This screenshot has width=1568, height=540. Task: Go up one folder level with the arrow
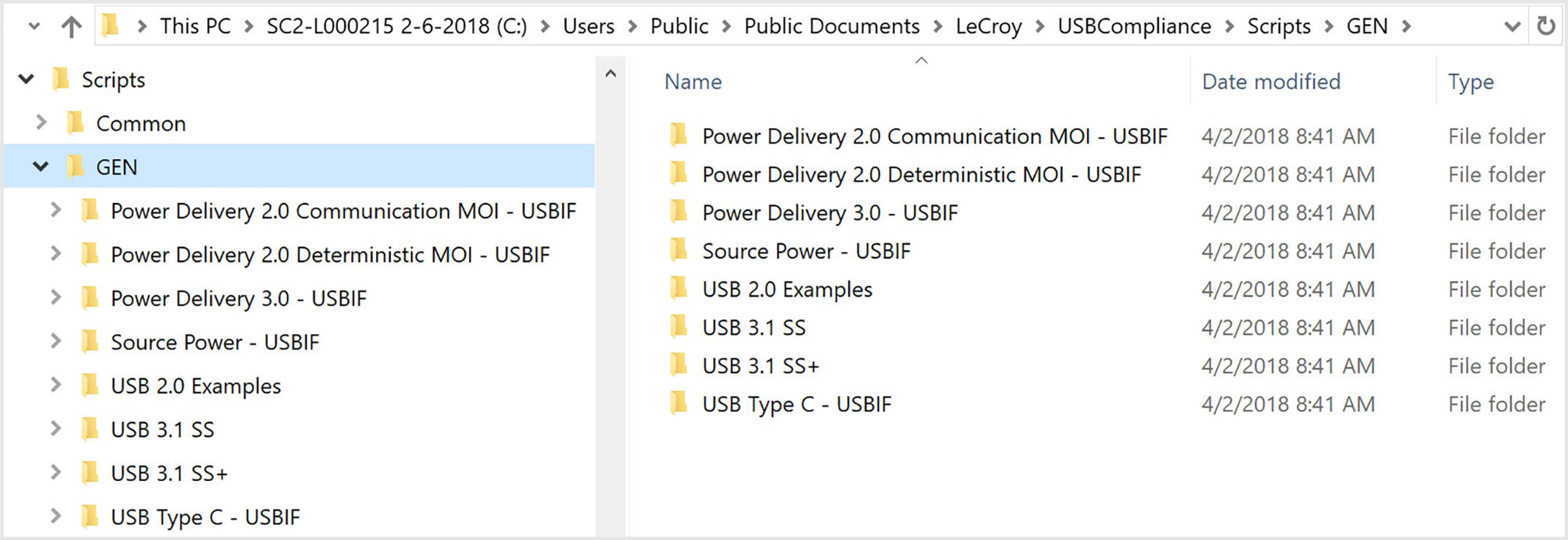[71, 27]
